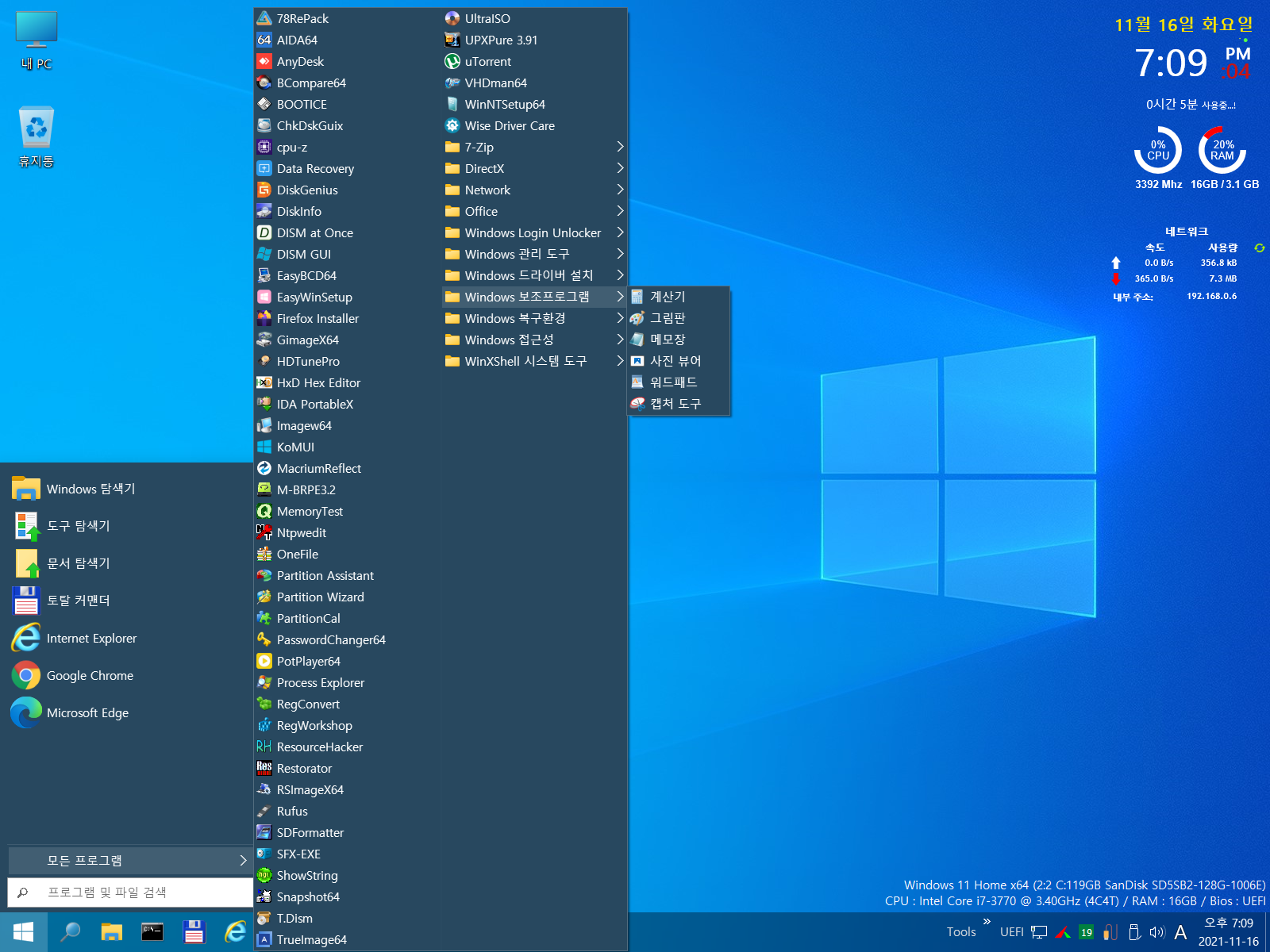Launch uTorrent icon
The image size is (1270, 952).
[452, 61]
